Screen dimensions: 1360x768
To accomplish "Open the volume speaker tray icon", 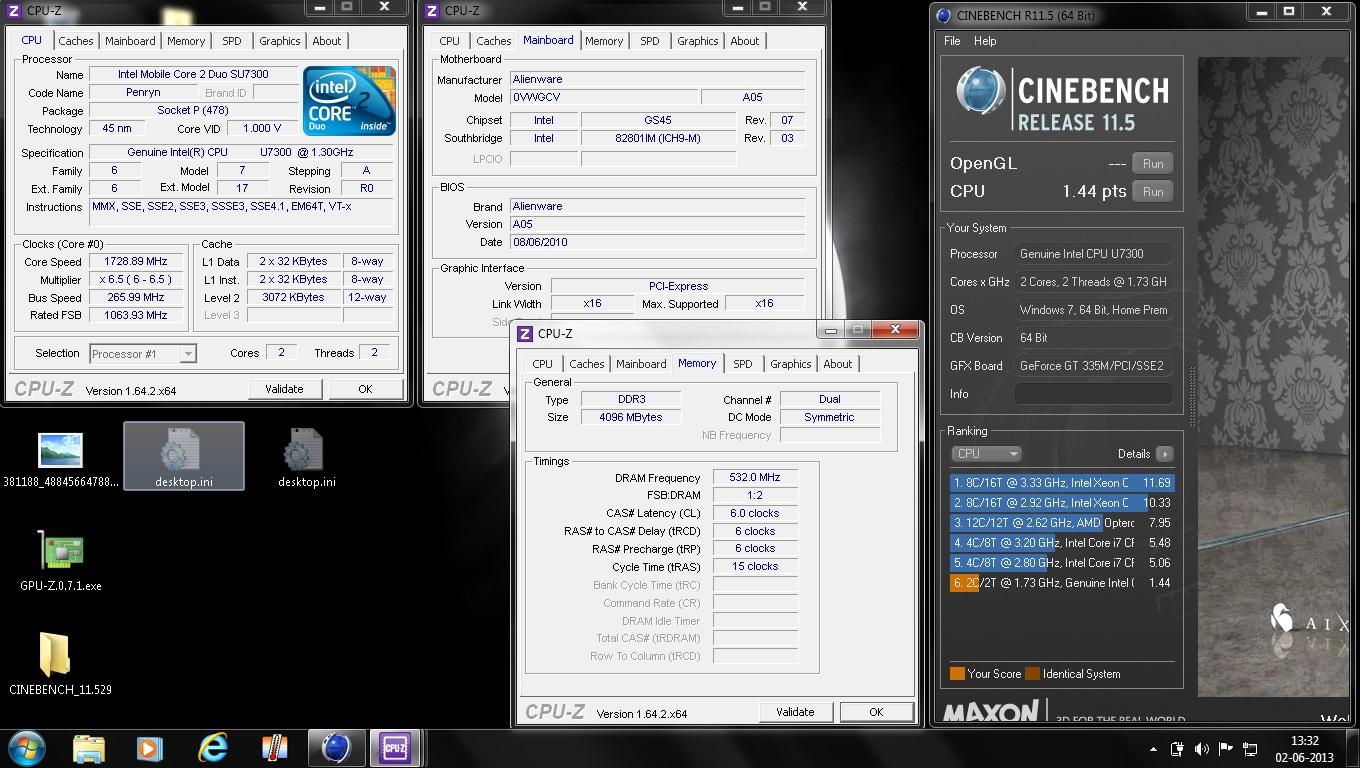I will 1201,749.
